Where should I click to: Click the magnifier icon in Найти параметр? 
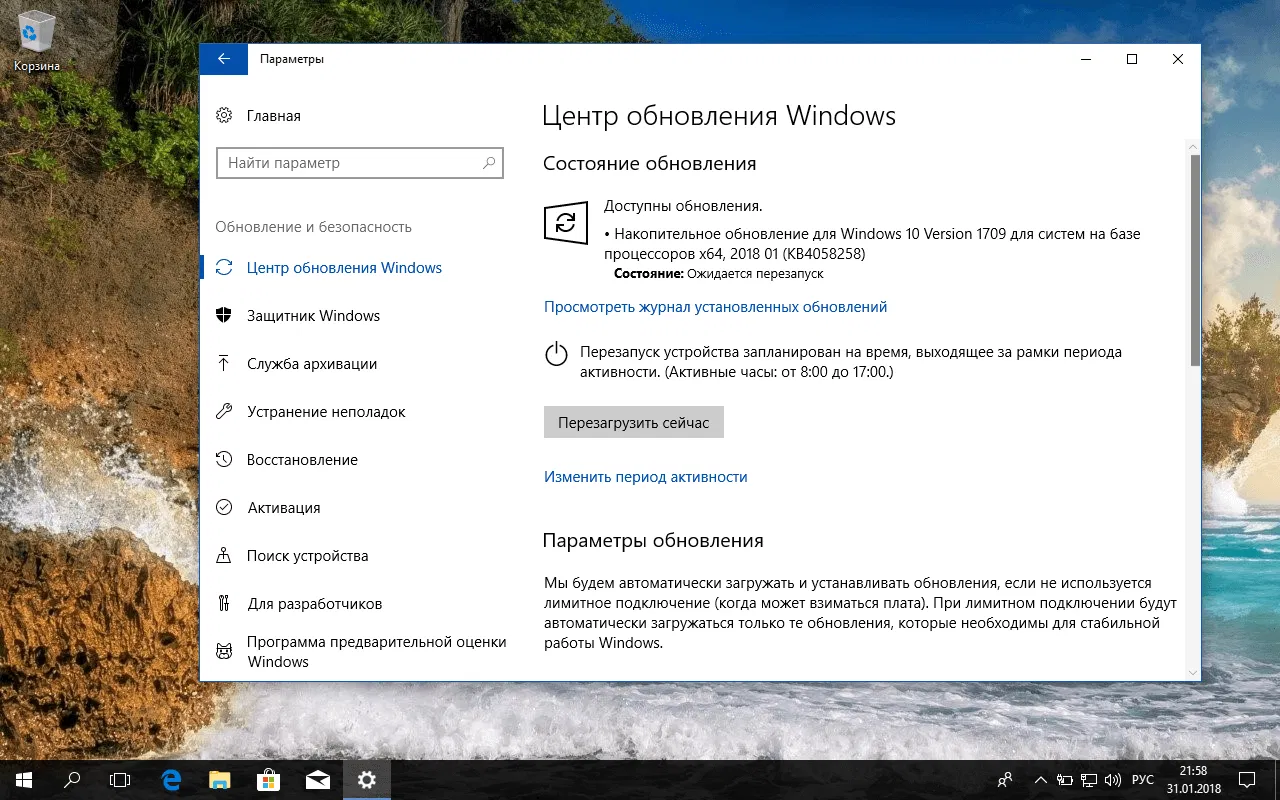(489, 163)
